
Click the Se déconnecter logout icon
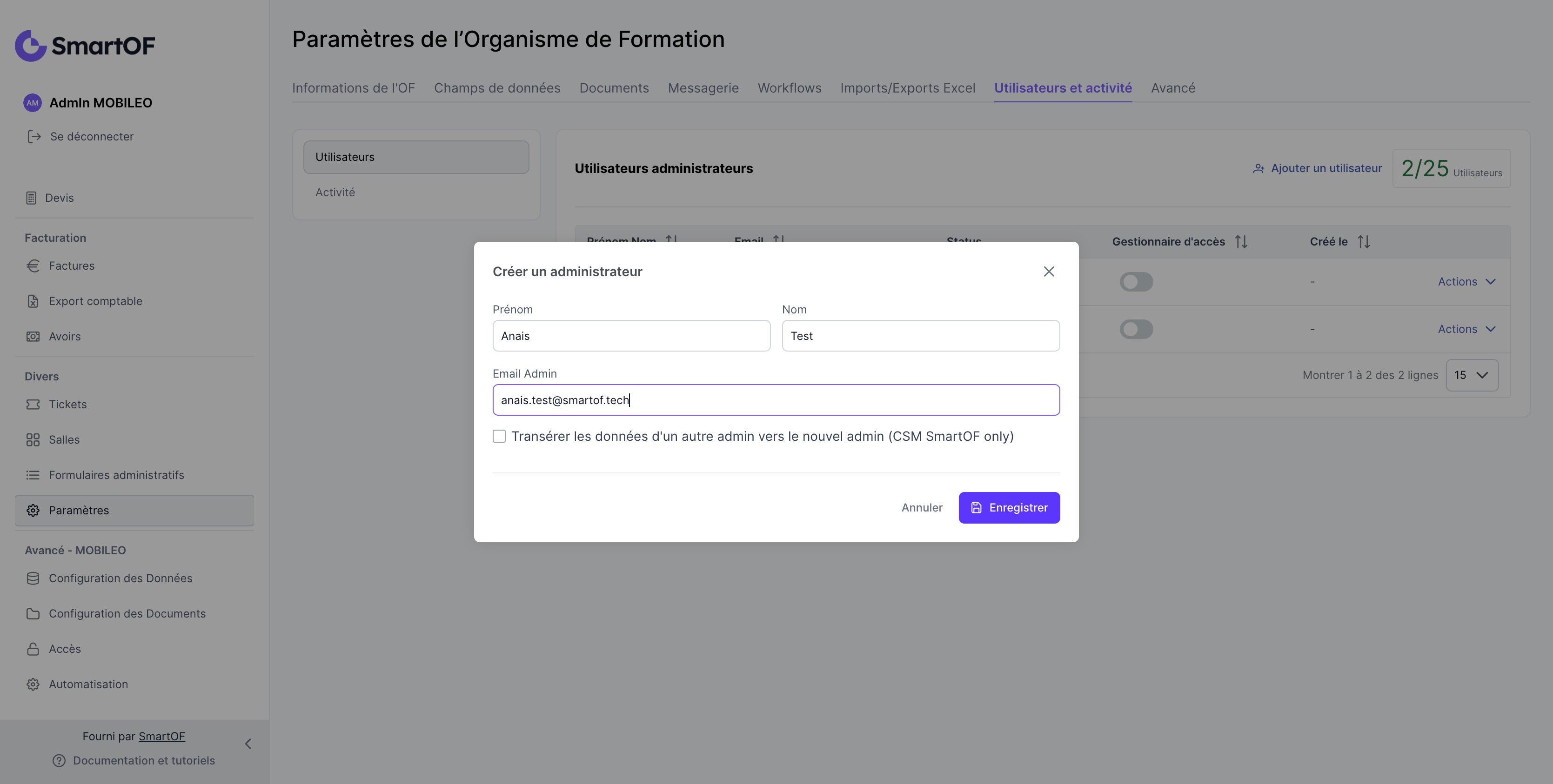pyautogui.click(x=34, y=137)
